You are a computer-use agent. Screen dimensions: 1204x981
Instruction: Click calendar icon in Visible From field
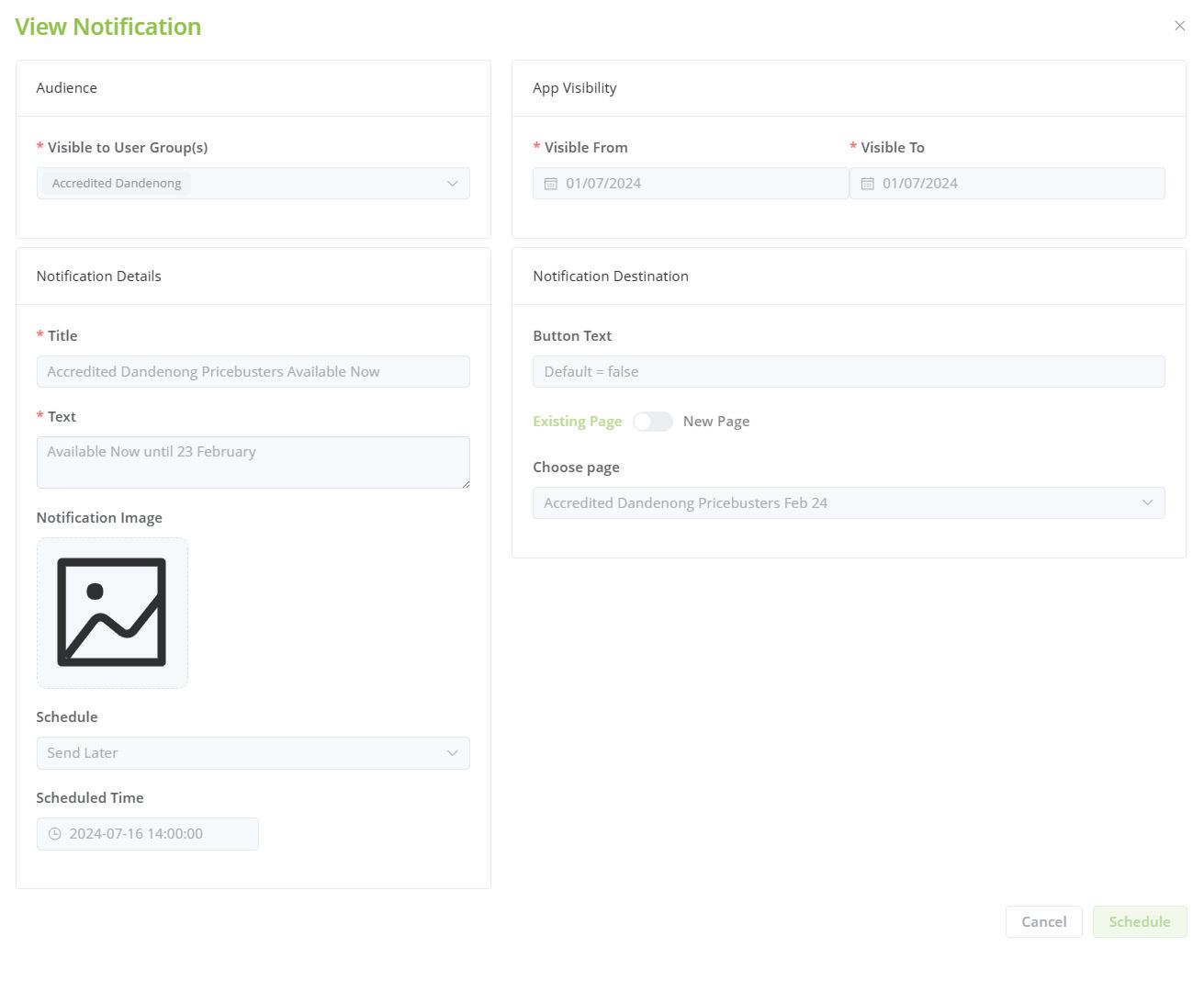pyautogui.click(x=551, y=184)
